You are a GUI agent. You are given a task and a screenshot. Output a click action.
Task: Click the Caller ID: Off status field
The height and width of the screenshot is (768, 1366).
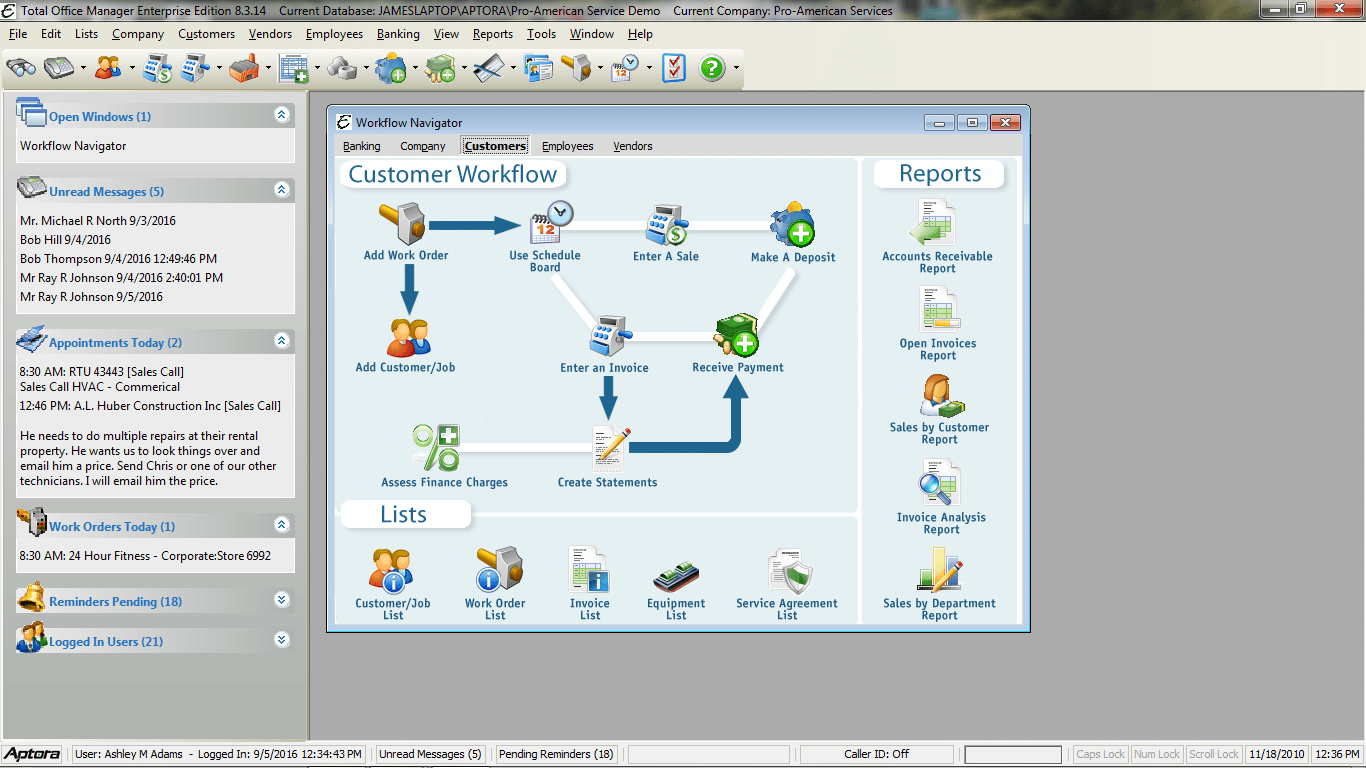point(877,754)
